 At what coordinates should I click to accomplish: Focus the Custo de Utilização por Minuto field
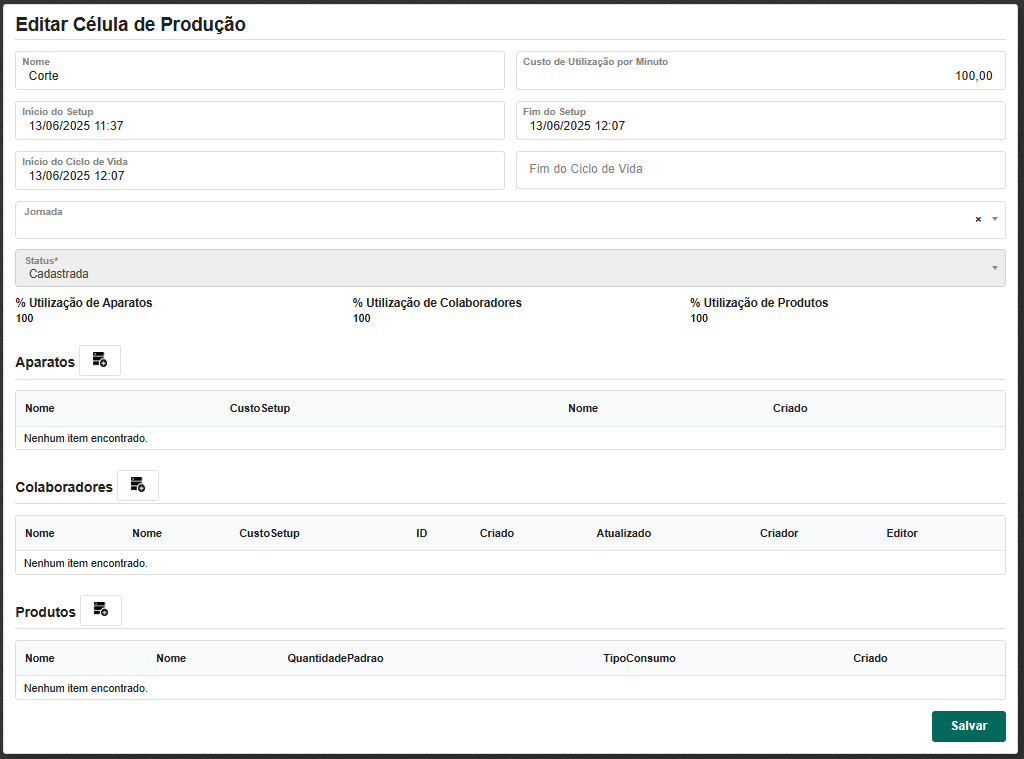point(760,76)
